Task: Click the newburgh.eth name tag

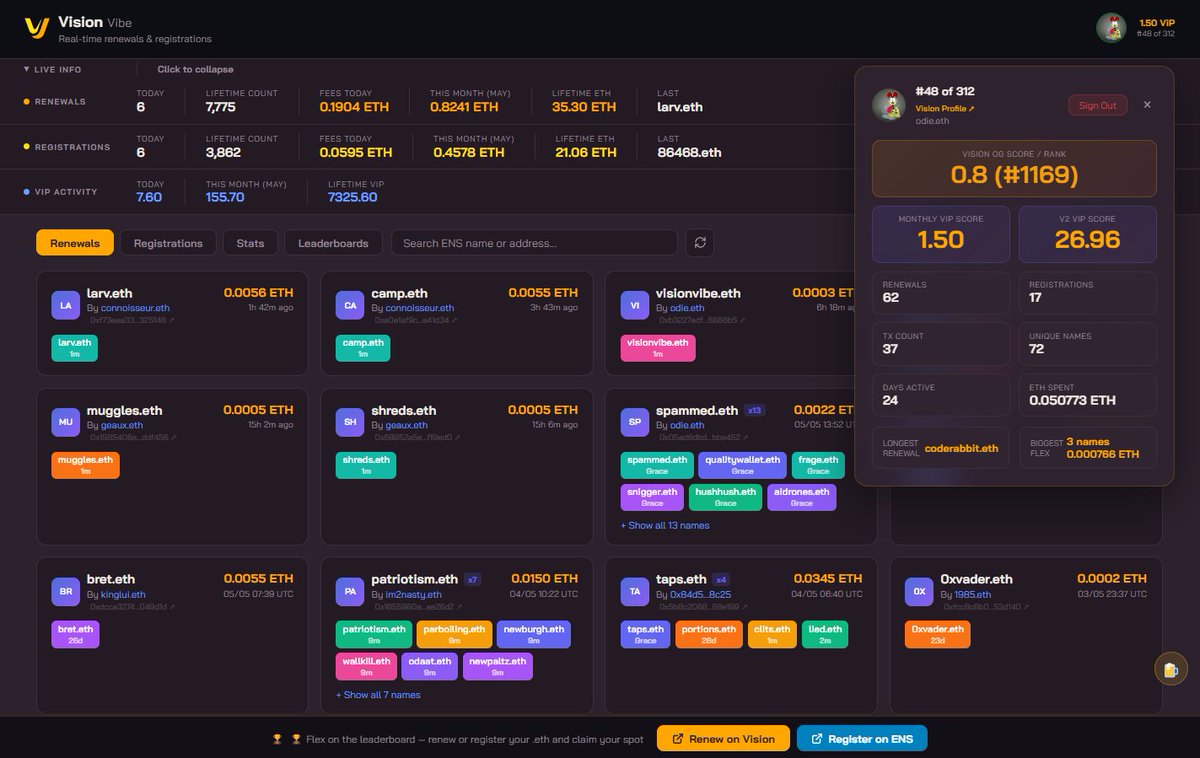Action: pyautogui.click(x=533, y=634)
